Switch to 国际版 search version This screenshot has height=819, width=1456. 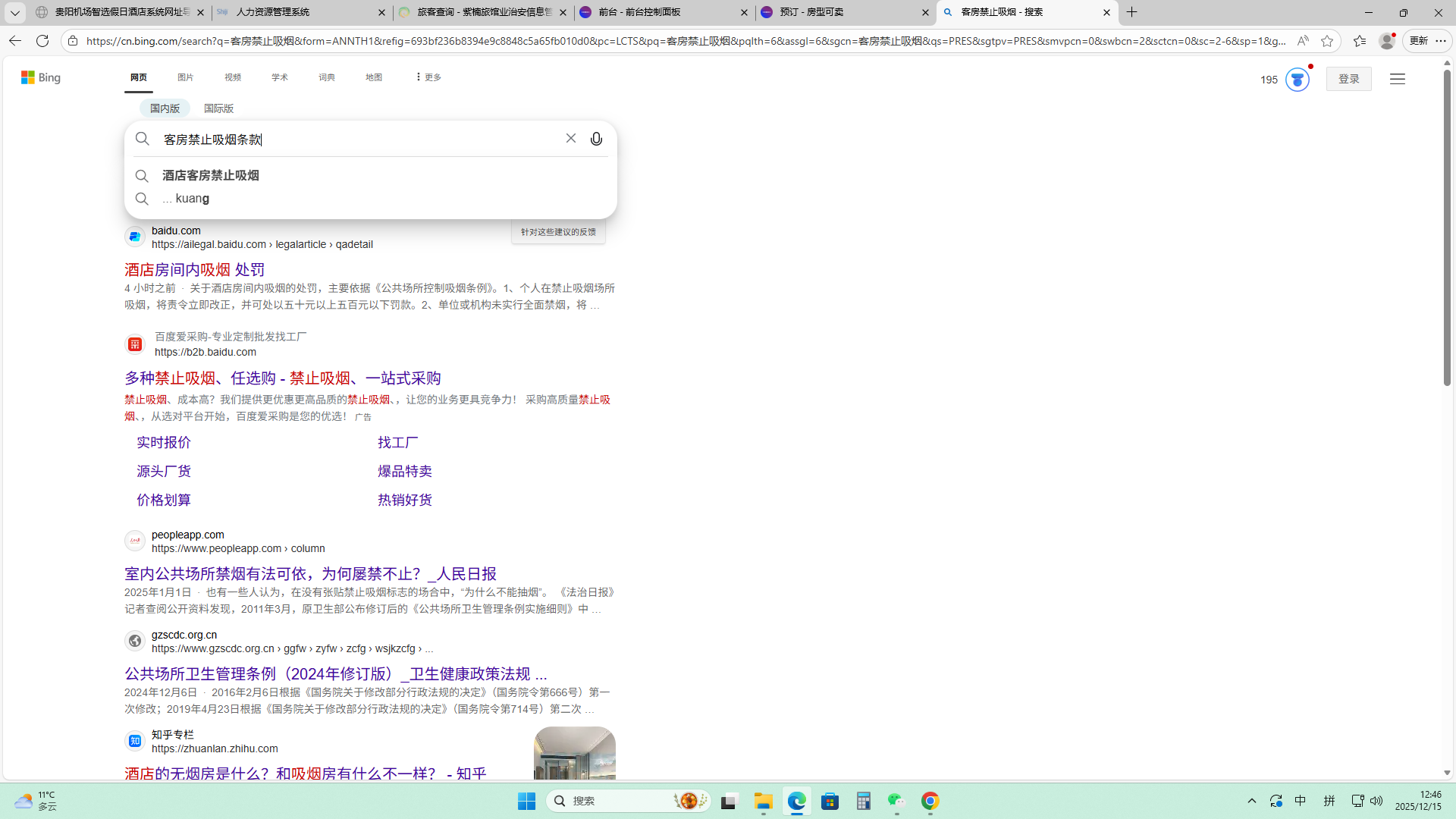tap(218, 108)
